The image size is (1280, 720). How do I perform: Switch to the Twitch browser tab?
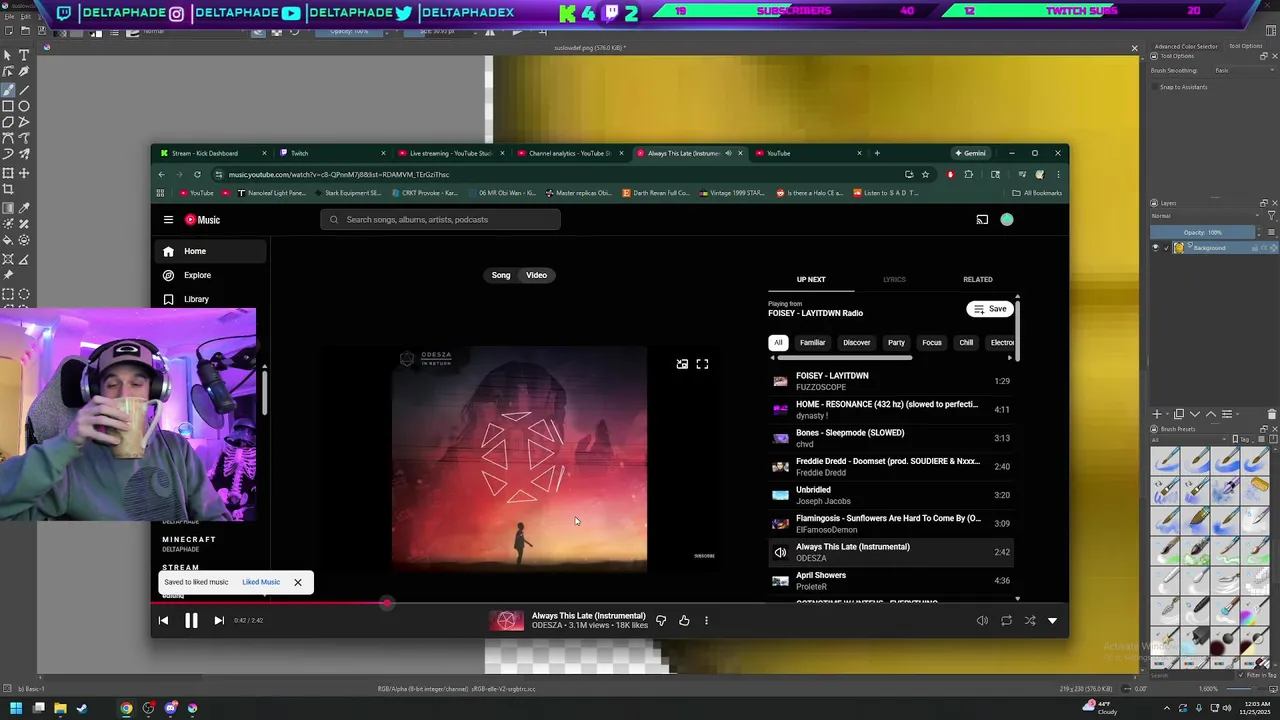[333, 153]
